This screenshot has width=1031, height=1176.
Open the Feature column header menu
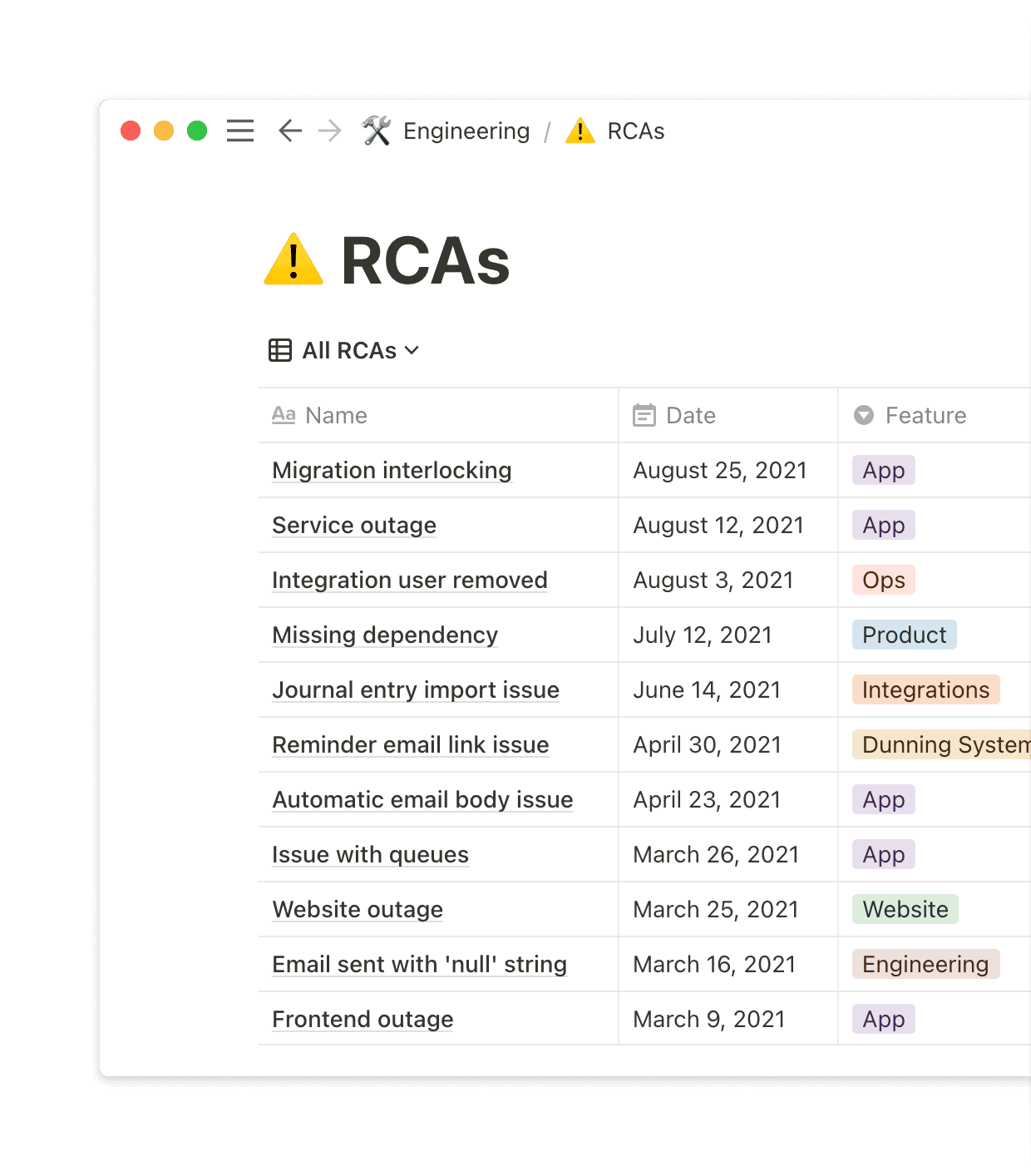[925, 415]
